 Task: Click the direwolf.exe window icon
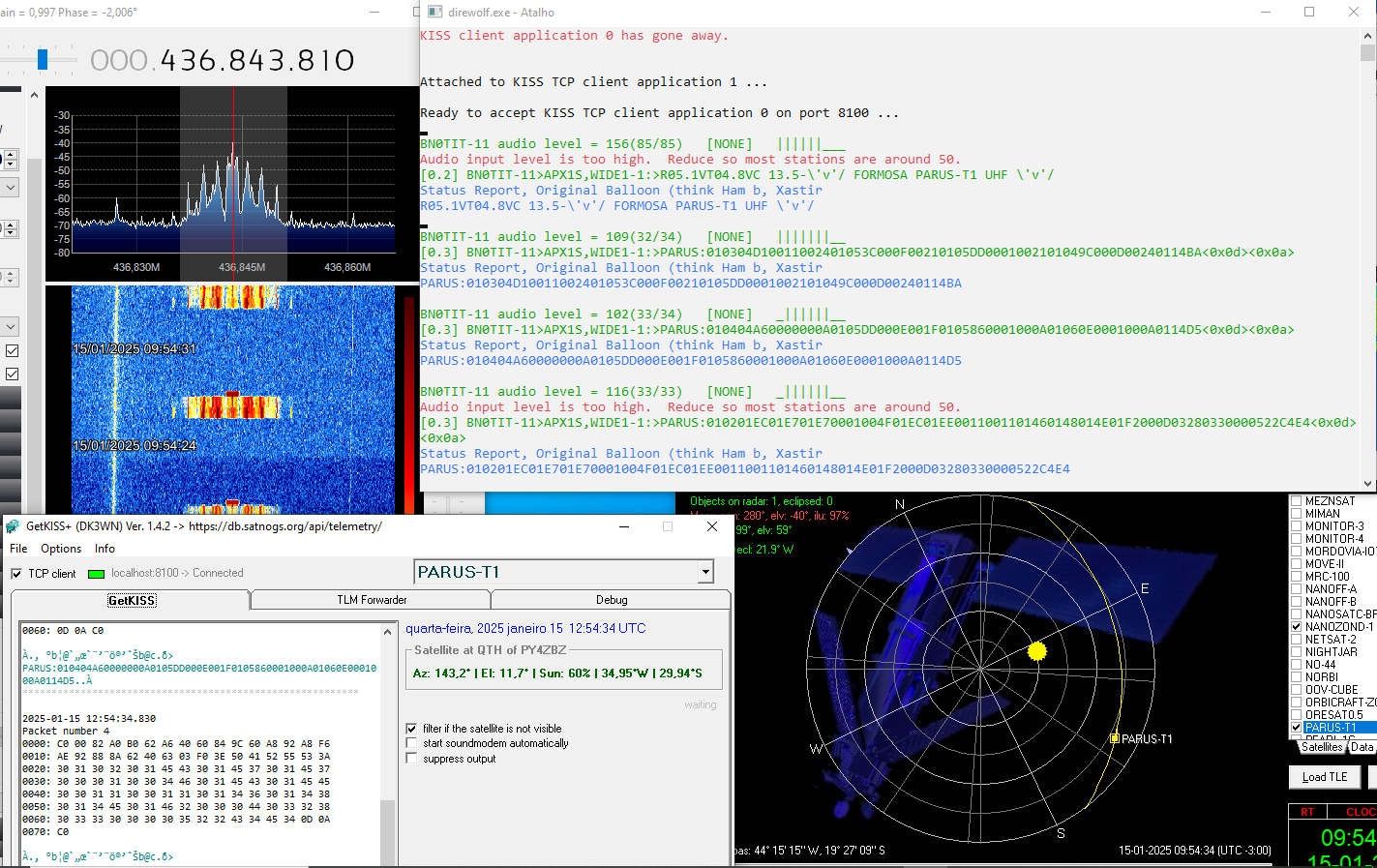tap(434, 13)
